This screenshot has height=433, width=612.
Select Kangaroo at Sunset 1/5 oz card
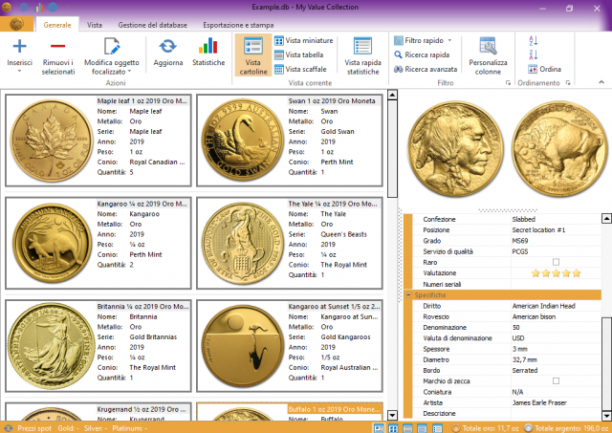(289, 346)
